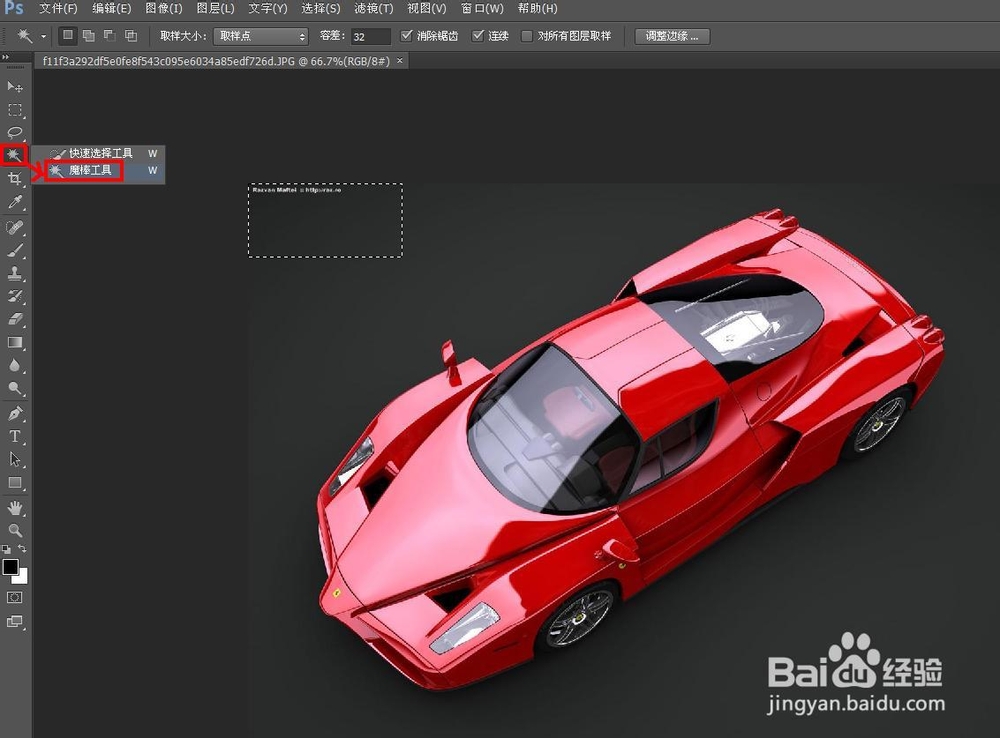Screen dimensions: 1000x738
Task: Select the Blur tool
Action: [15, 365]
